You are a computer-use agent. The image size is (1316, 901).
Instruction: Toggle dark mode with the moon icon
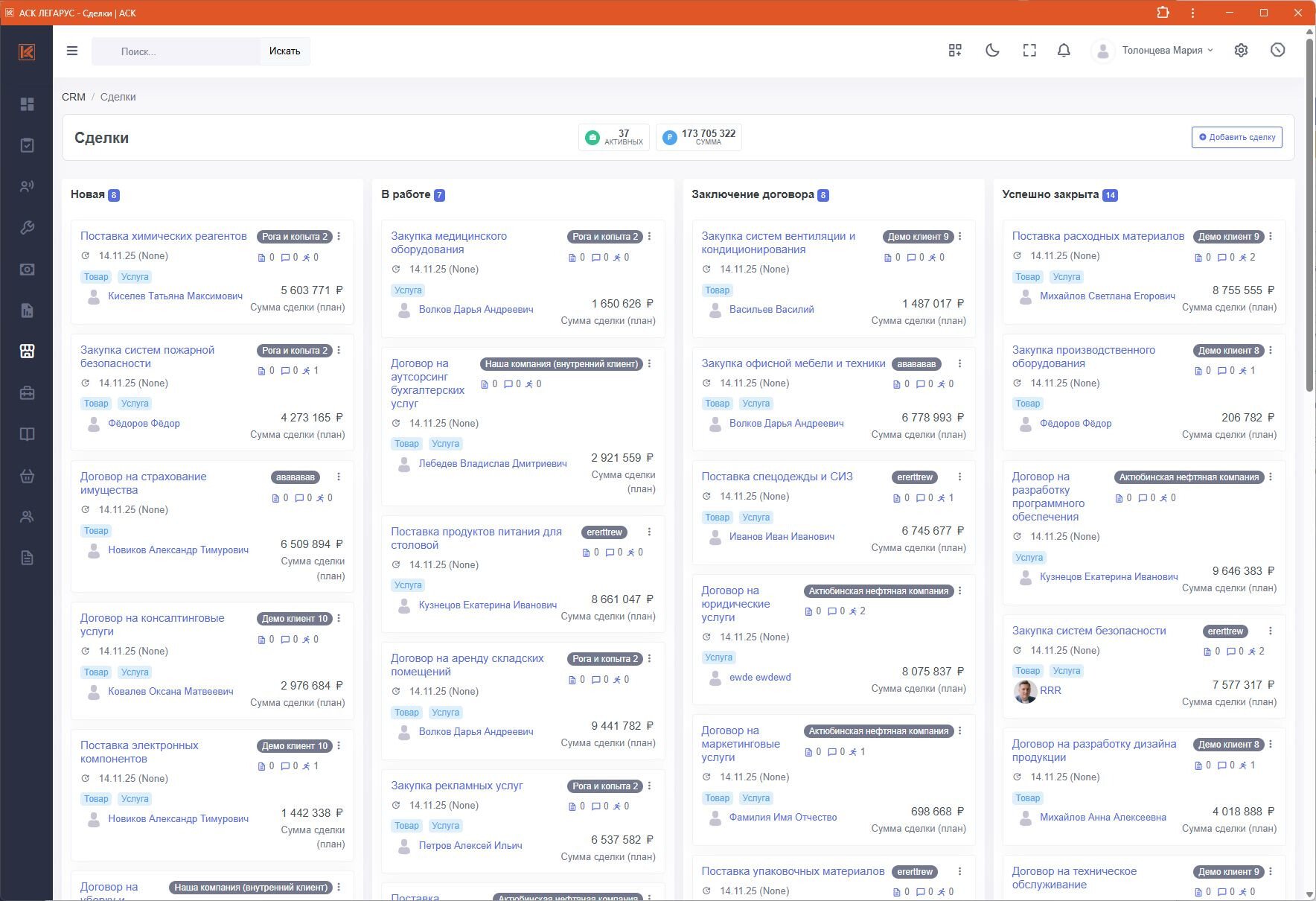pos(992,51)
